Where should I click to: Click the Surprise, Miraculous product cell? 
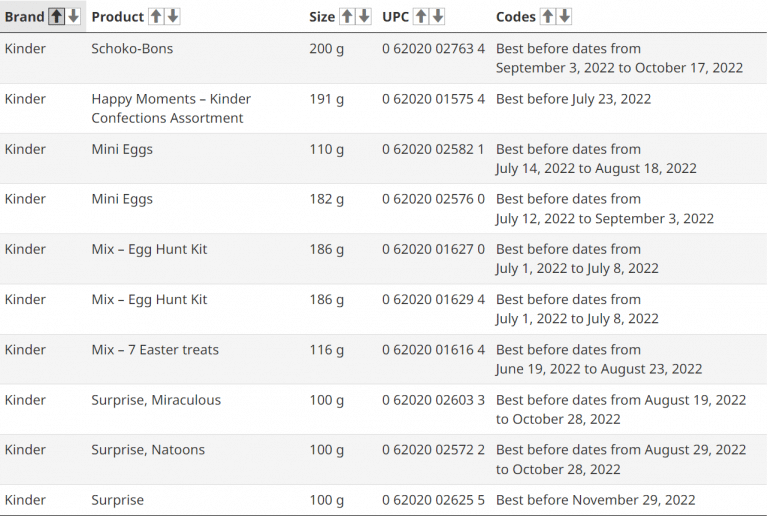pyautogui.click(x=156, y=400)
